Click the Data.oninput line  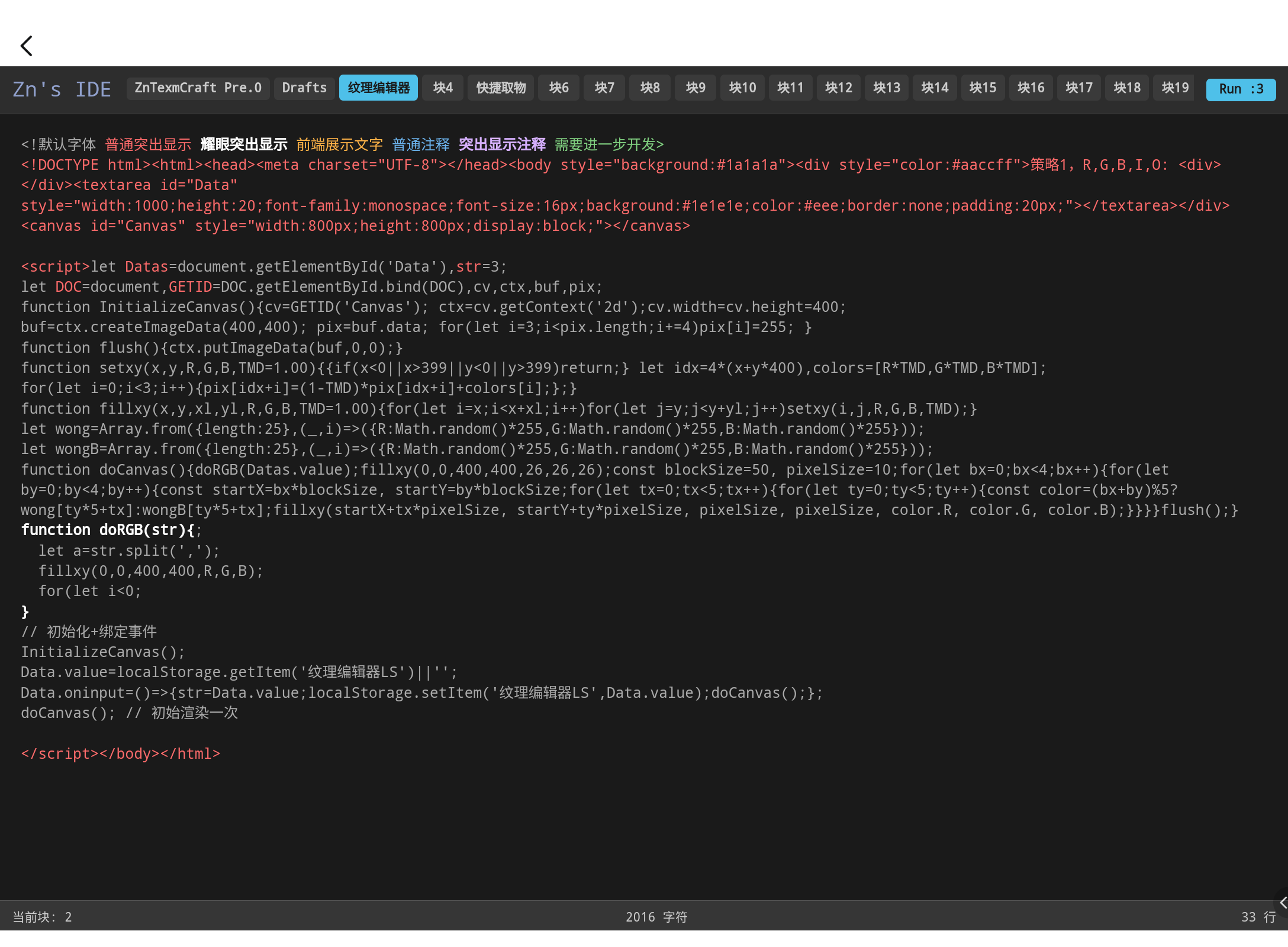pos(422,692)
